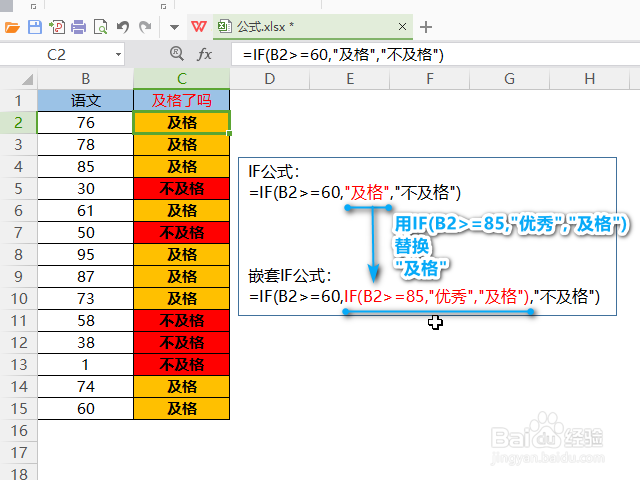
Task: Click the Name Box showing C2
Action: coord(56,54)
